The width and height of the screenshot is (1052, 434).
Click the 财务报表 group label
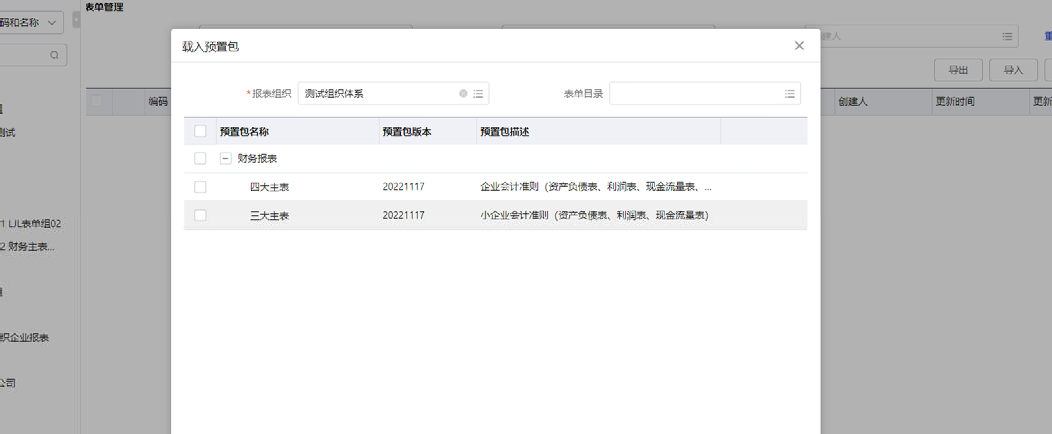(258, 159)
